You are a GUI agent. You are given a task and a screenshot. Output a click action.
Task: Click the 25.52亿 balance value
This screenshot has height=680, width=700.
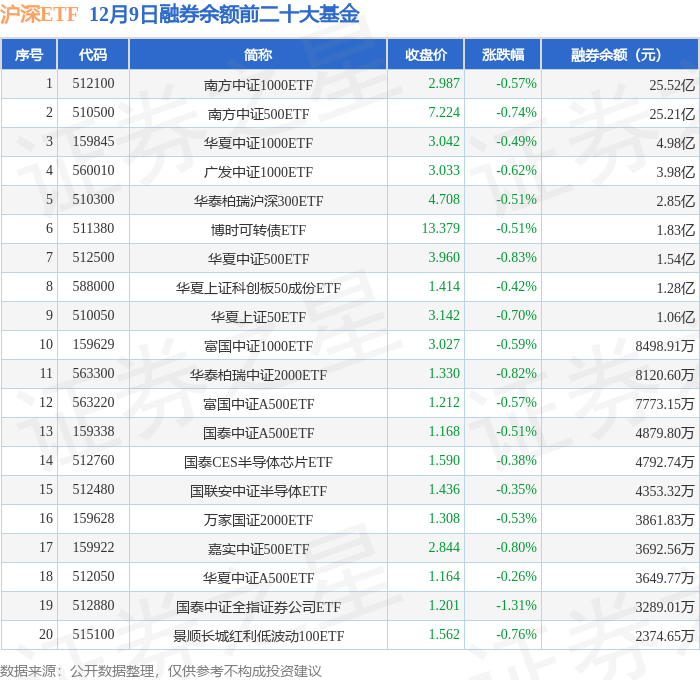[672, 85]
